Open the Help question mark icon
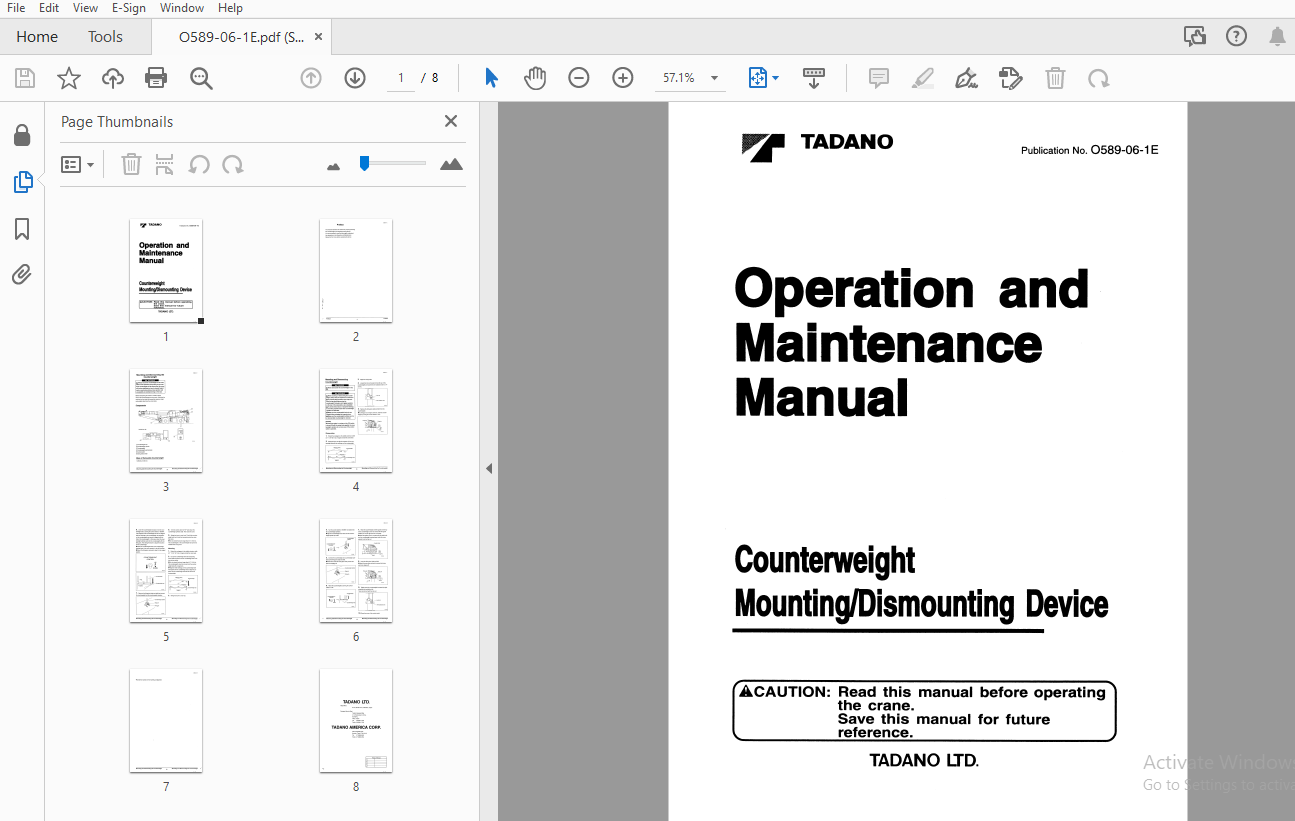Image resolution: width=1295 pixels, height=821 pixels. click(1236, 36)
